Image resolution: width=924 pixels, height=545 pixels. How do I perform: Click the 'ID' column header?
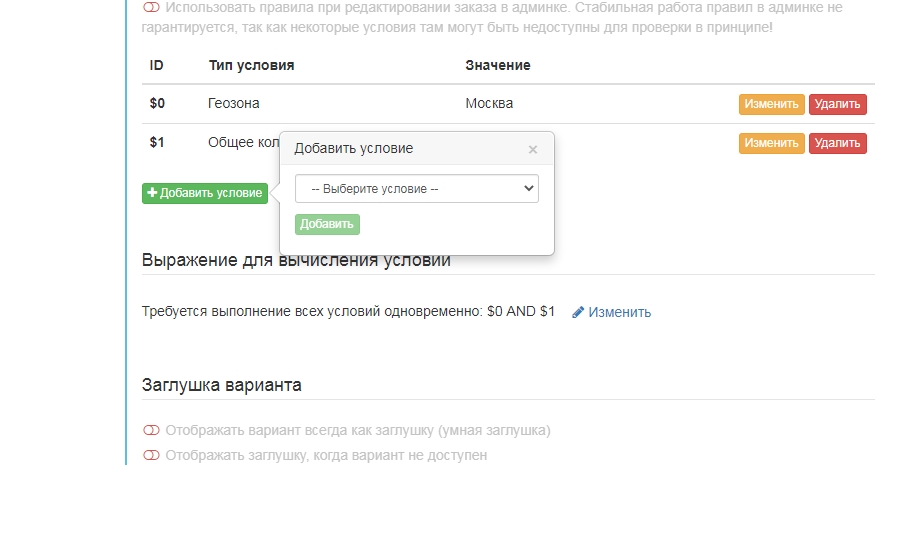click(x=156, y=65)
